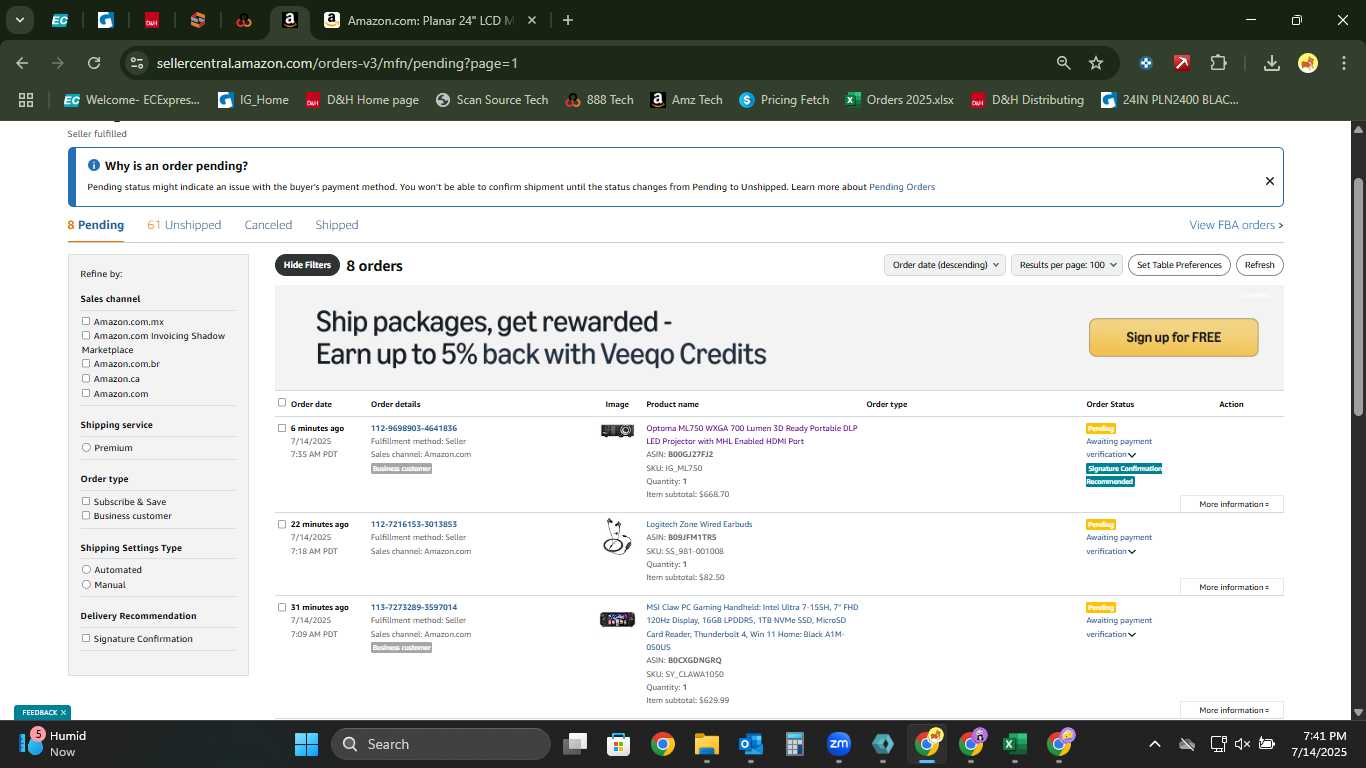Dismiss the FEEDBACK tab with its X
1366x768 pixels.
[x=63, y=713]
